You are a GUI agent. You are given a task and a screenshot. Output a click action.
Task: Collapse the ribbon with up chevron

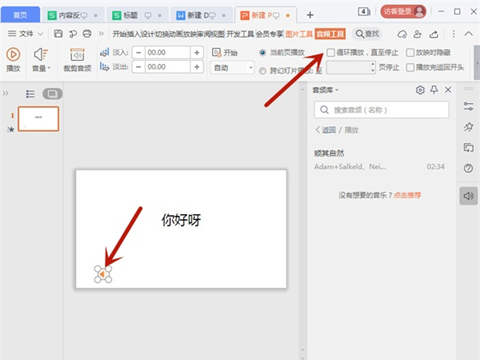468,34
